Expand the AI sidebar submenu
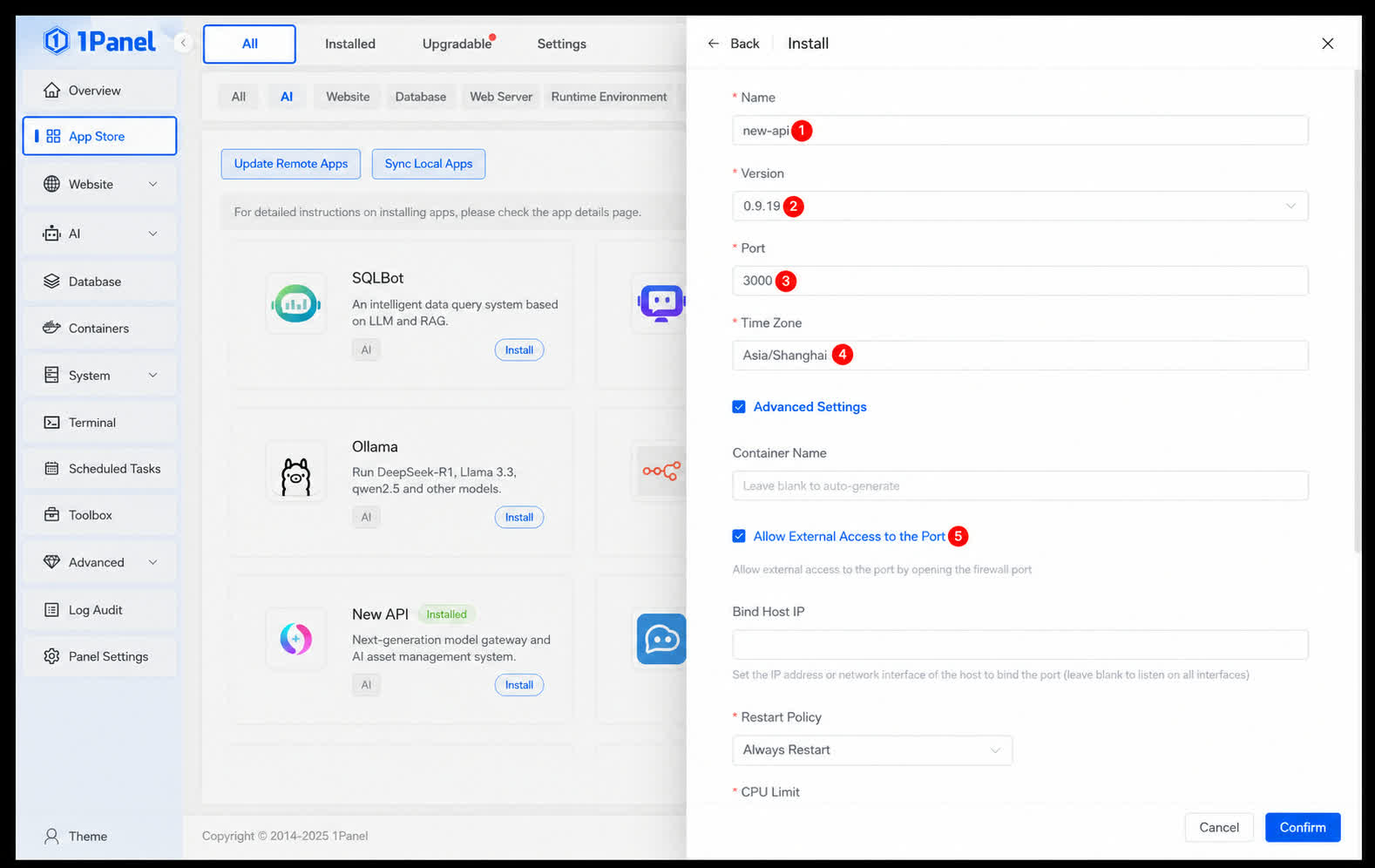 [x=153, y=233]
